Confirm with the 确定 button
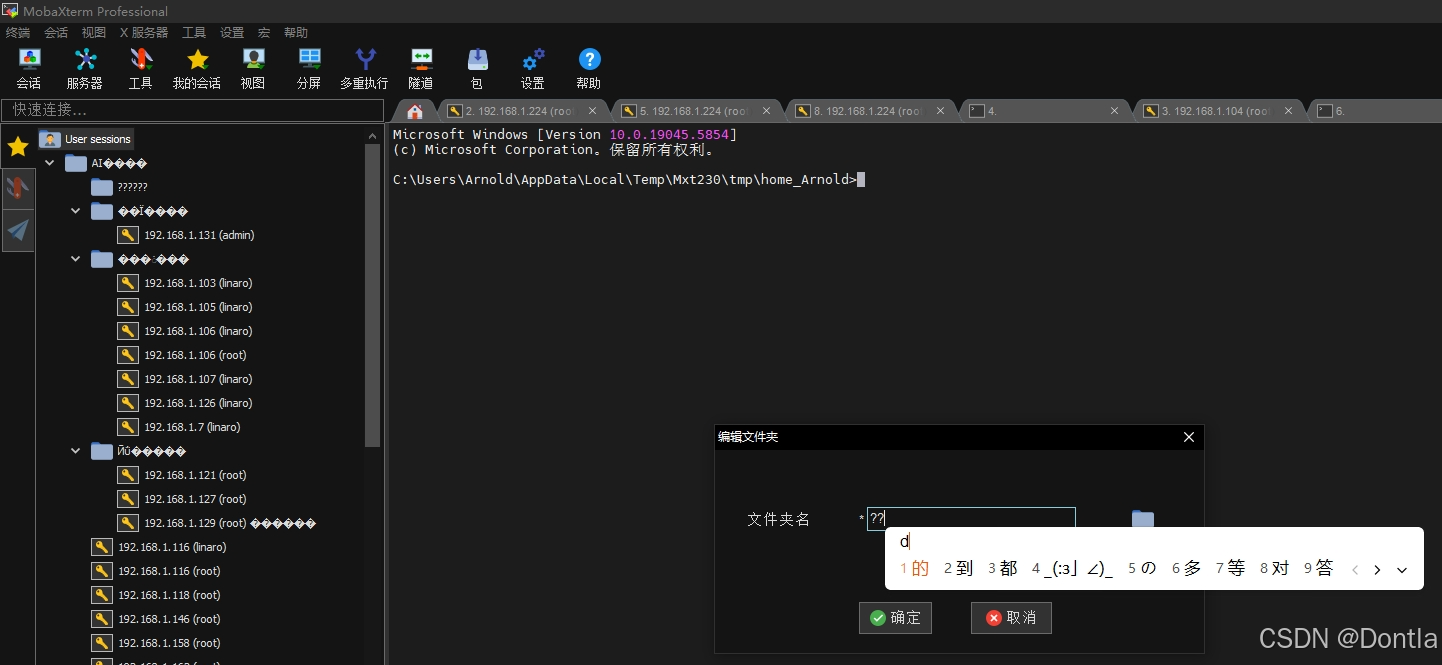Image resolution: width=1442 pixels, height=665 pixels. click(895, 618)
